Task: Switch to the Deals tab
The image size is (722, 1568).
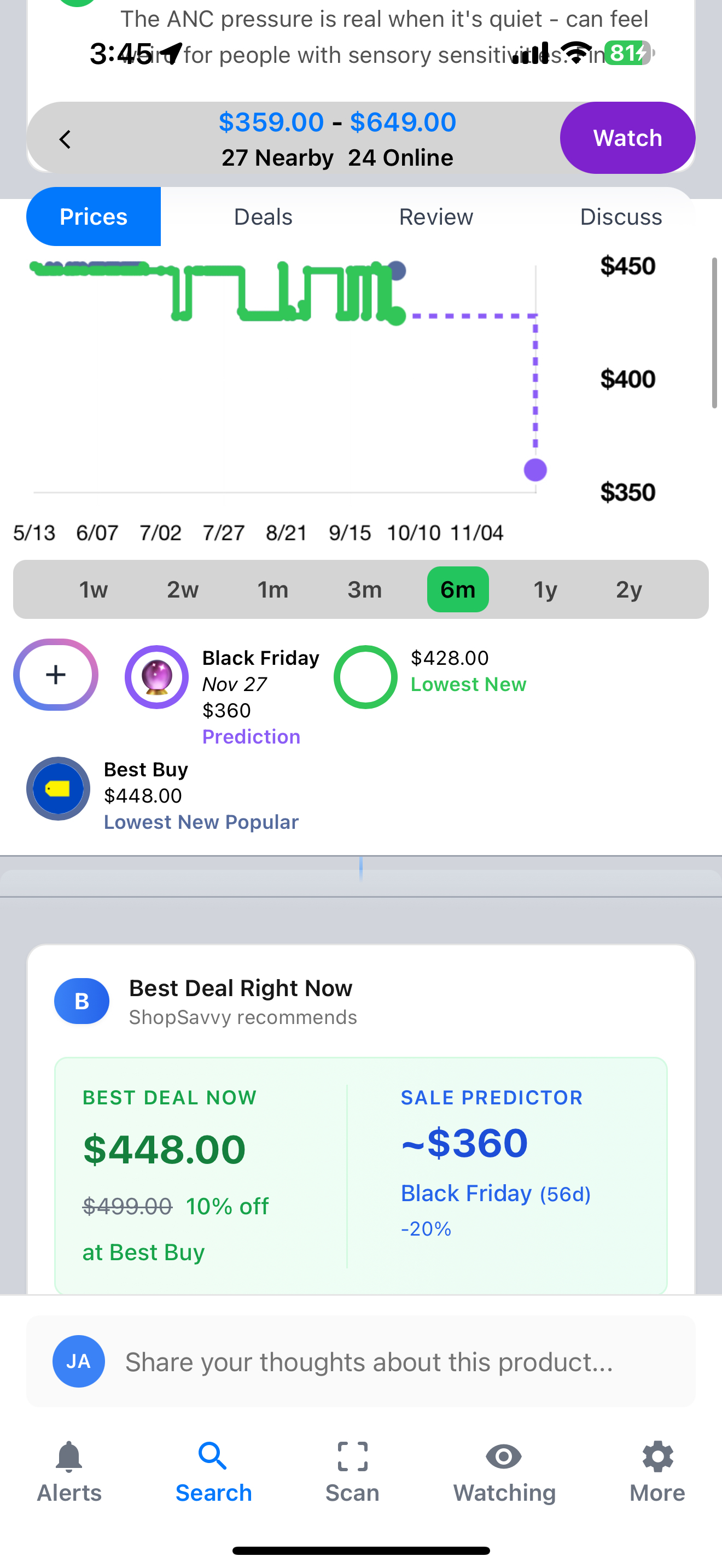Action: (x=263, y=217)
